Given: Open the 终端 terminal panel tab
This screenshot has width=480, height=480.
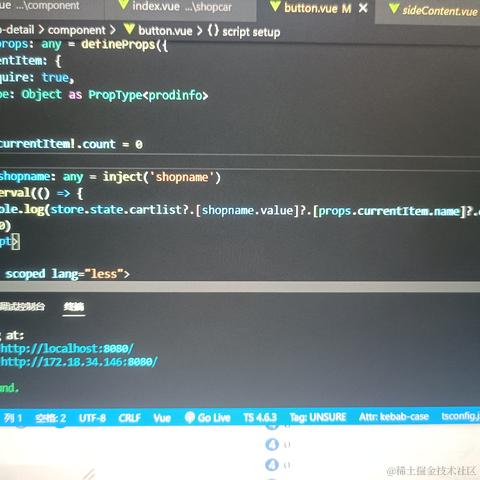Looking at the screenshot, I should click(74, 306).
